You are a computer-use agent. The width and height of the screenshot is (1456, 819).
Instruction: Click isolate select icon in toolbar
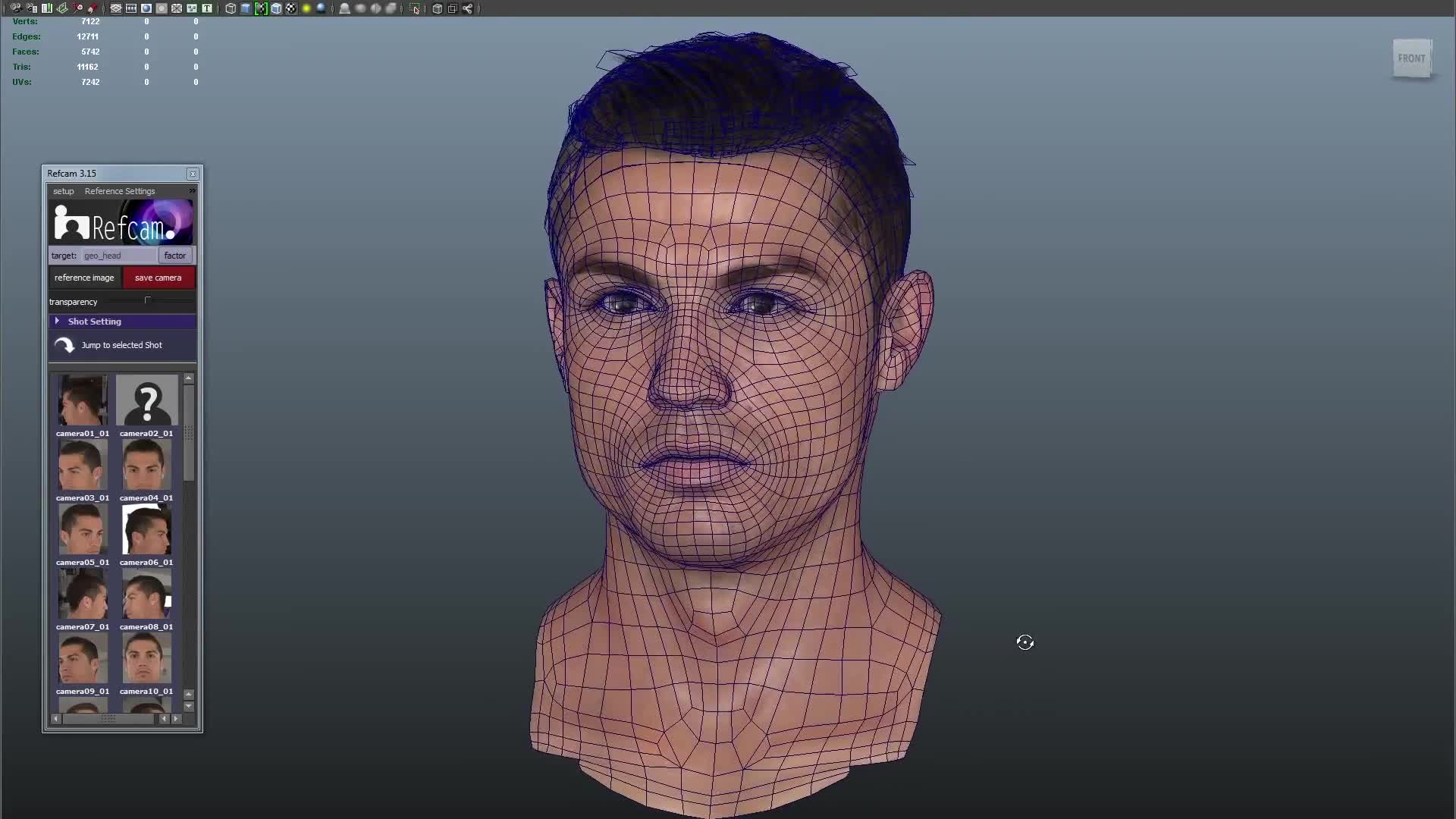pos(414,8)
